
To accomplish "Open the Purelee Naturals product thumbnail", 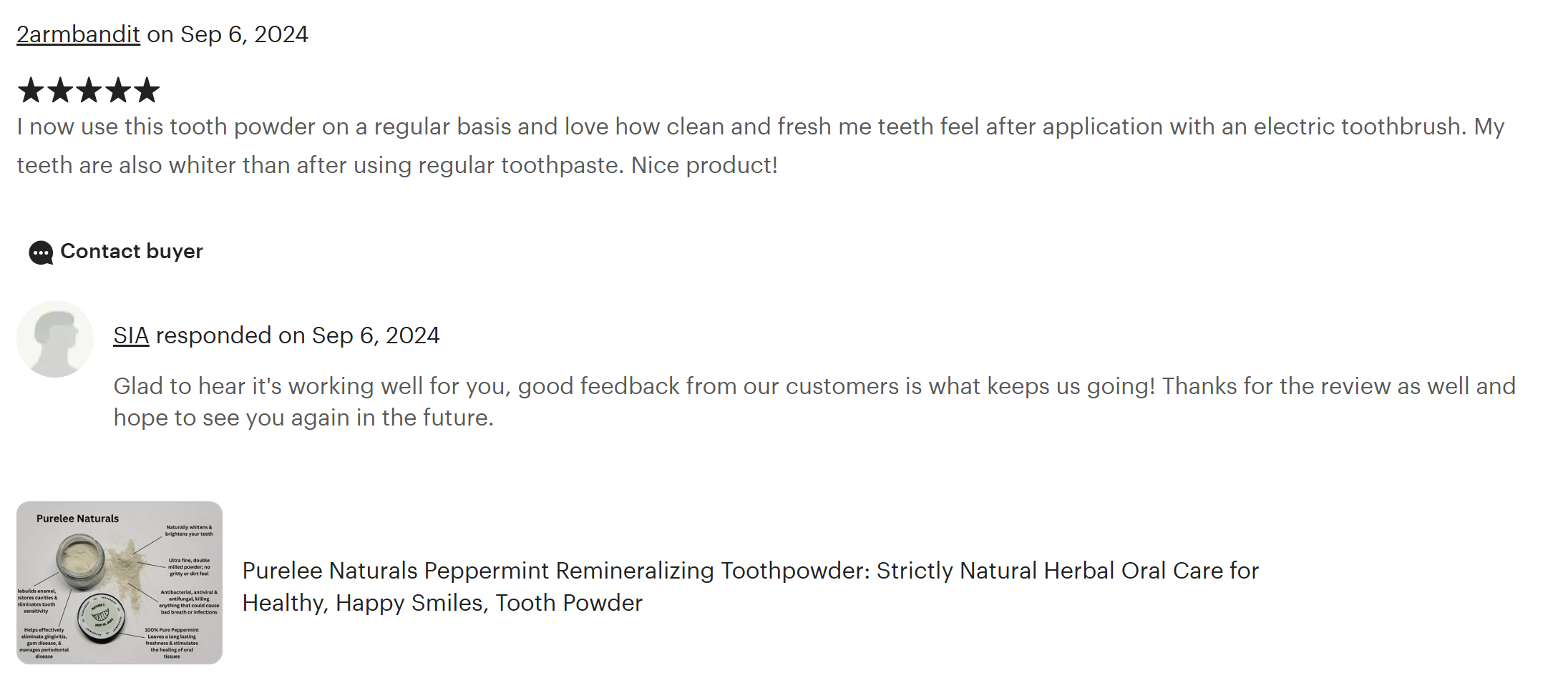I will [120, 583].
